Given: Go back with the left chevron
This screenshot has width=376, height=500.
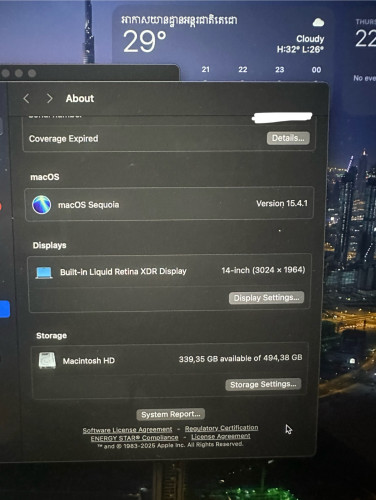Looking at the screenshot, I should pos(26,98).
